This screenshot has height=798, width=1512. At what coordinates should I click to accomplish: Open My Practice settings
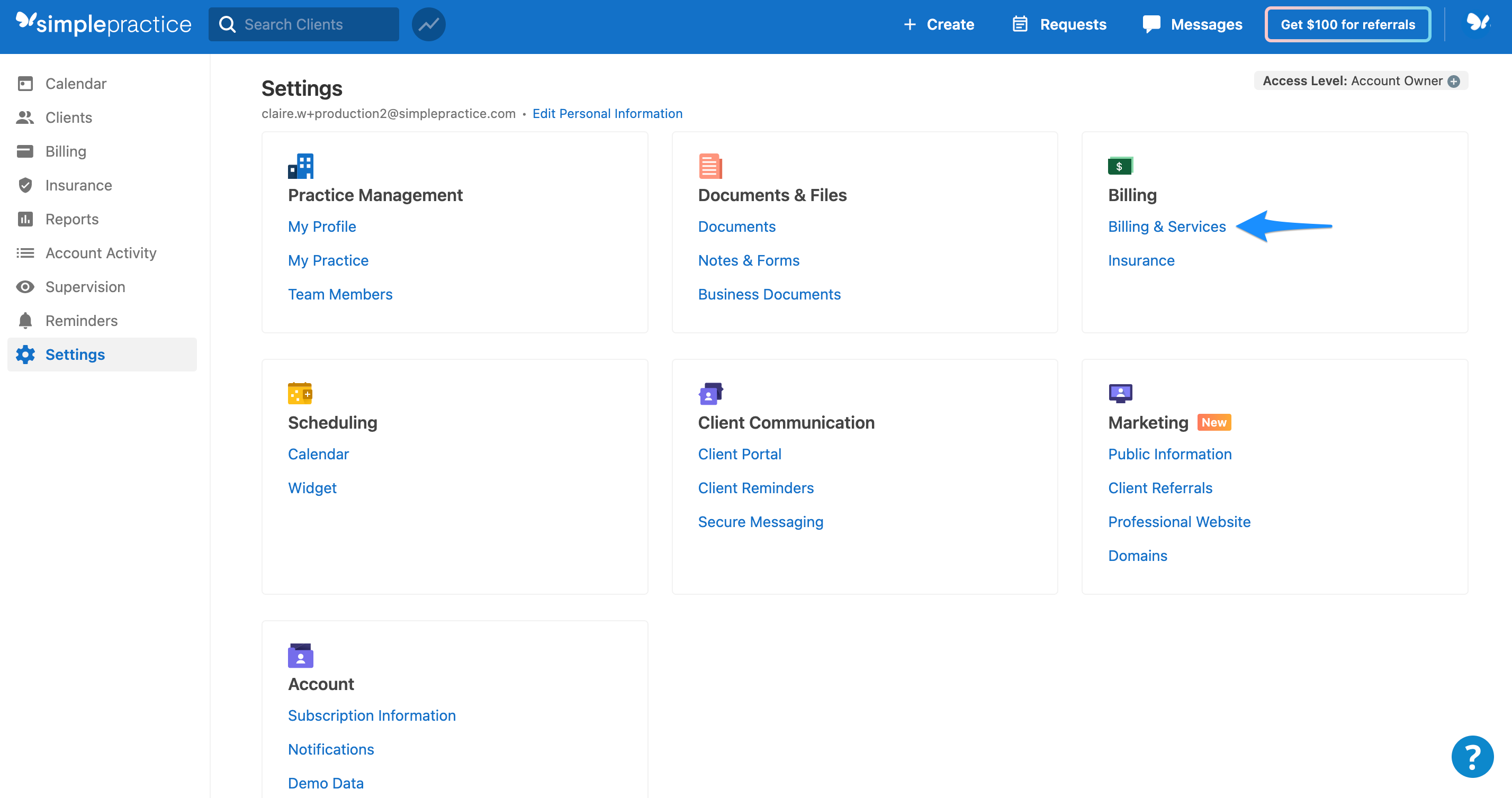pyautogui.click(x=328, y=260)
